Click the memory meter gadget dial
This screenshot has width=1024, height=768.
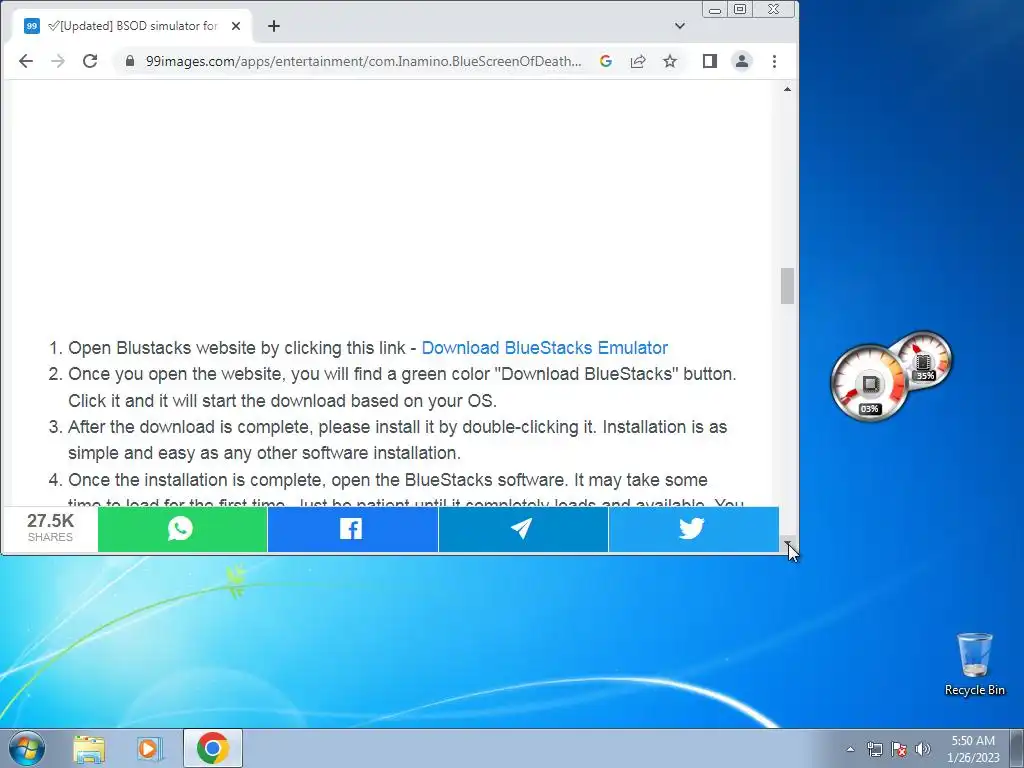pos(924,360)
